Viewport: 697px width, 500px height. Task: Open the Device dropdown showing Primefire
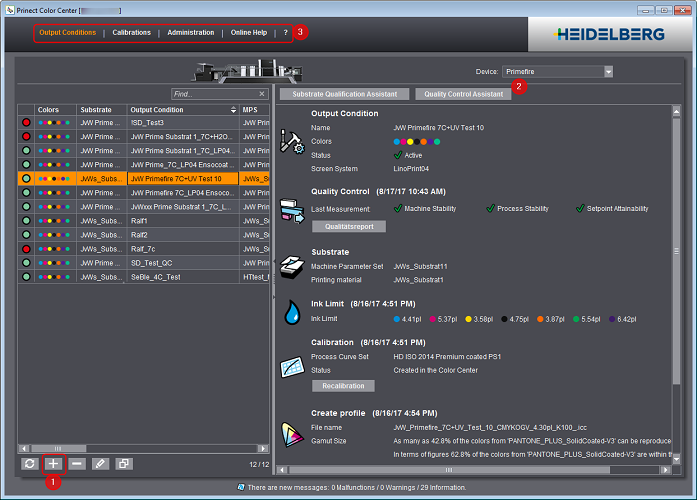coord(557,72)
